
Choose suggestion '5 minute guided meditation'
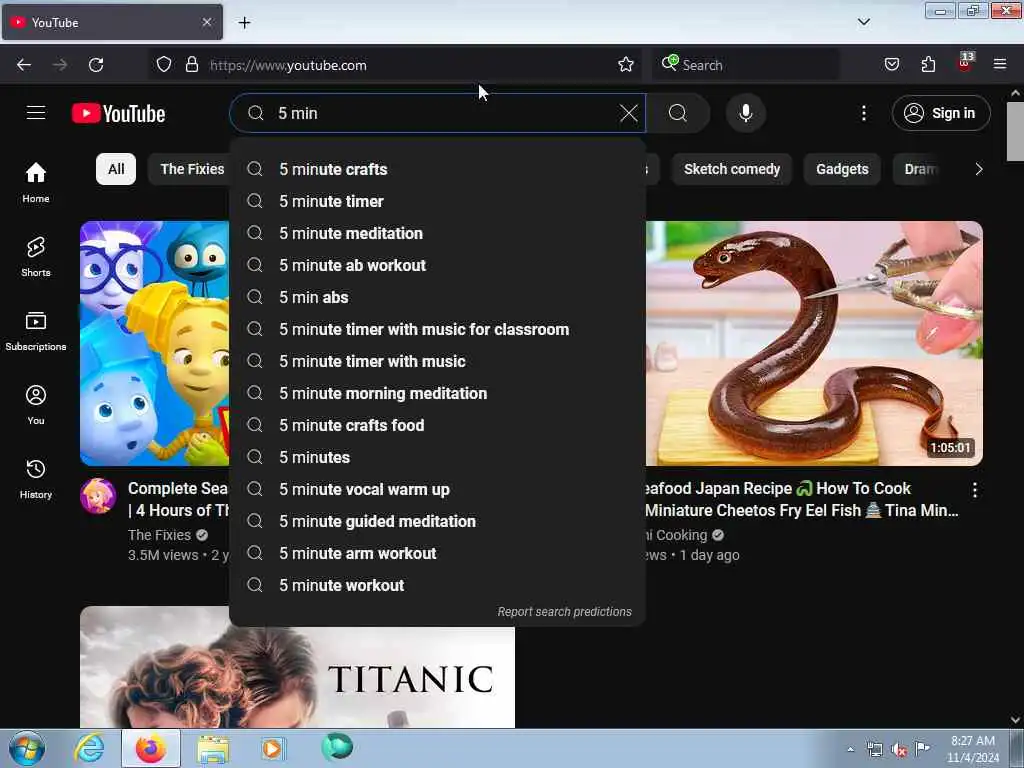click(x=438, y=521)
